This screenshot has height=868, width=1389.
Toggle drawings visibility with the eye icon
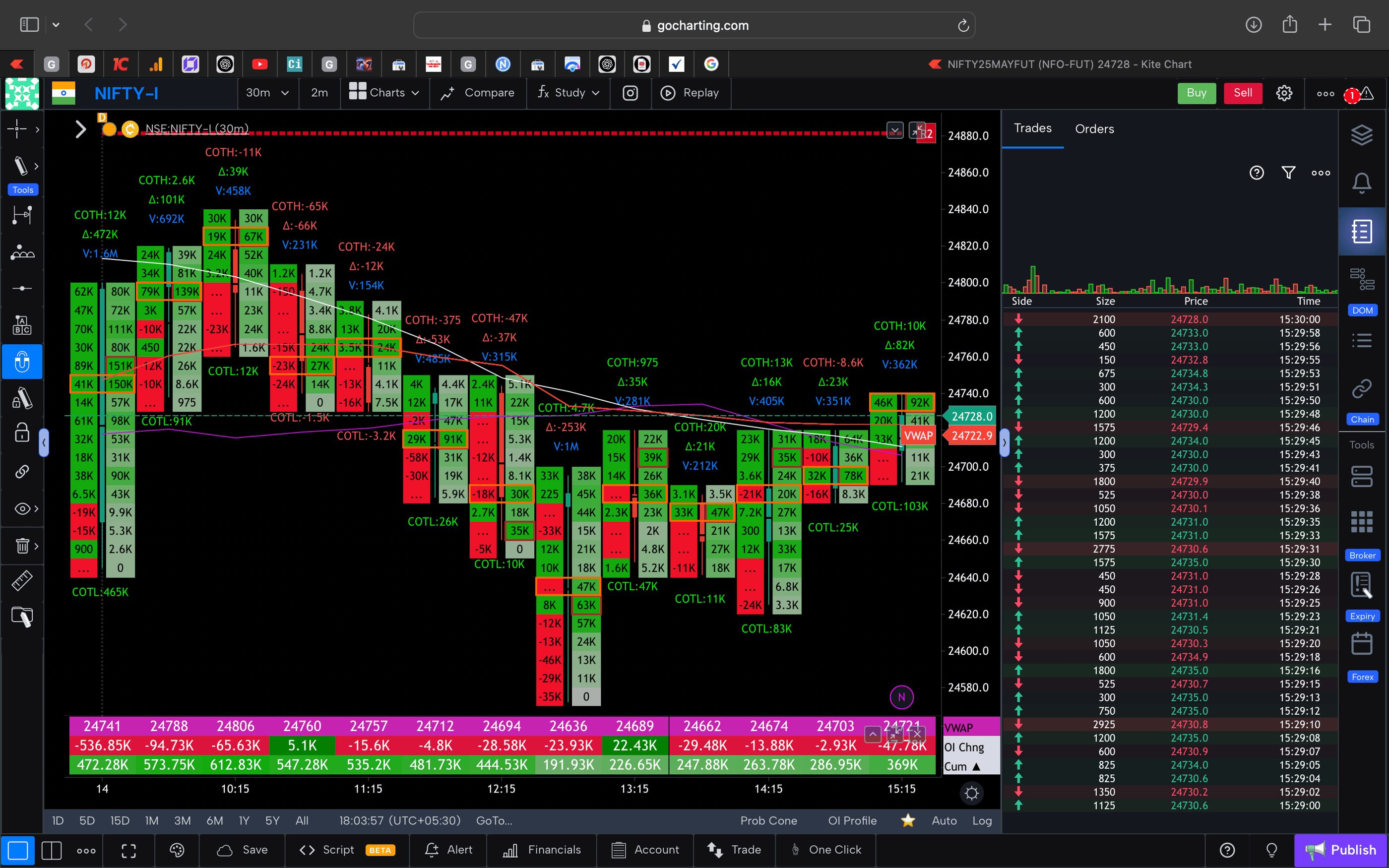[22, 508]
